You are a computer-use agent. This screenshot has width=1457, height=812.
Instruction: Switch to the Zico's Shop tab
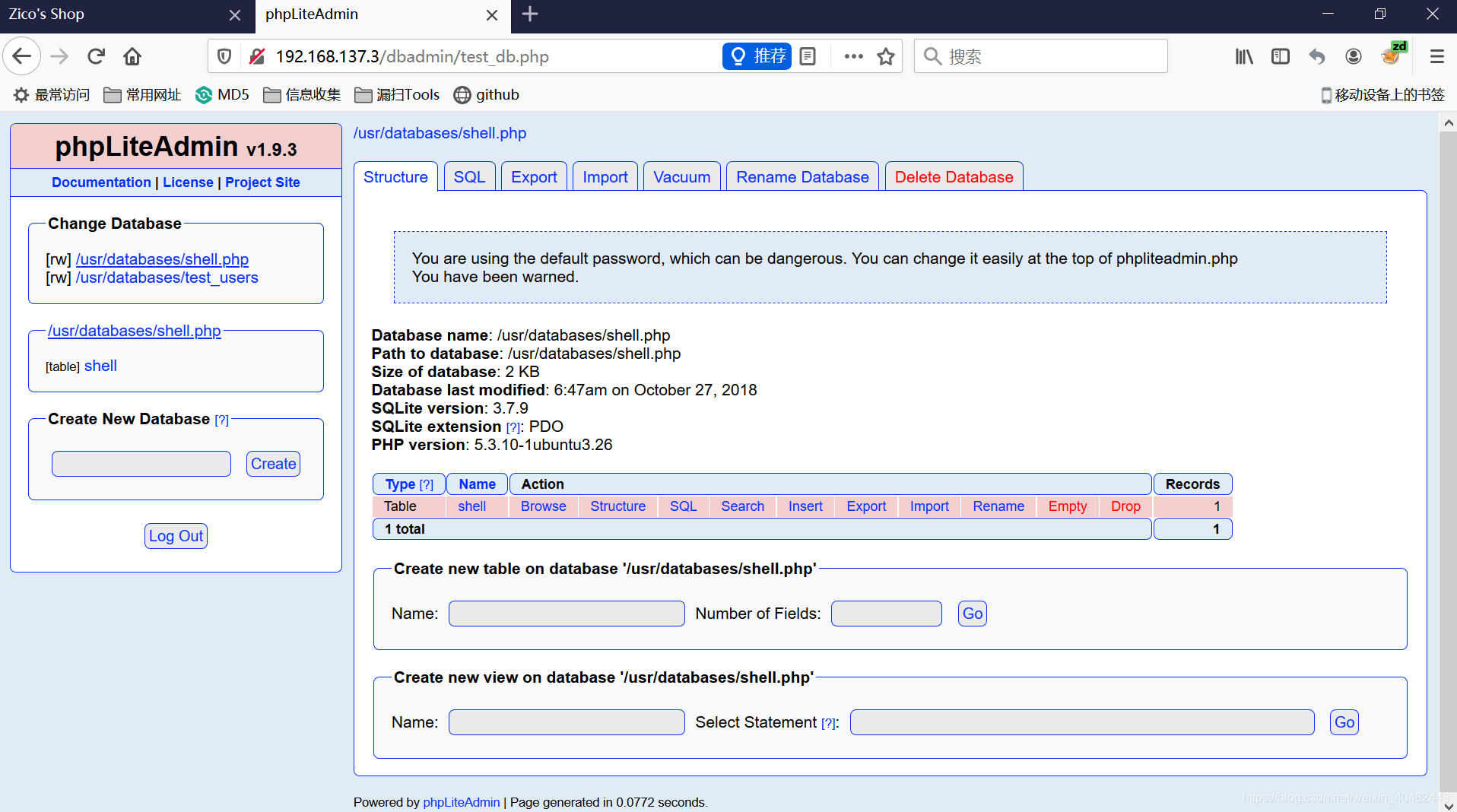point(114,15)
